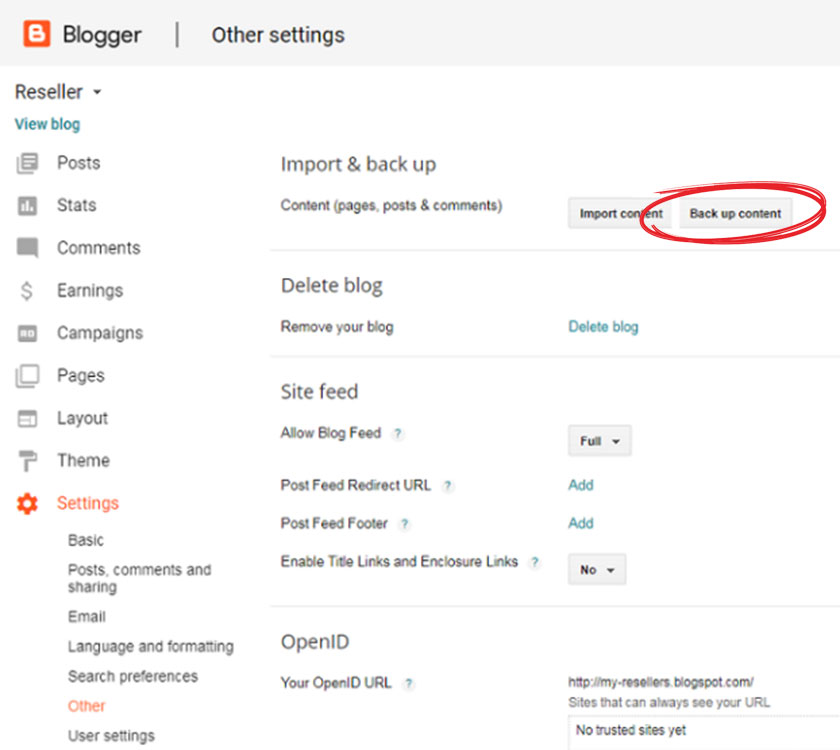The width and height of the screenshot is (840, 750).
Task: Open the Search preferences settings submenu
Action: [x=133, y=676]
